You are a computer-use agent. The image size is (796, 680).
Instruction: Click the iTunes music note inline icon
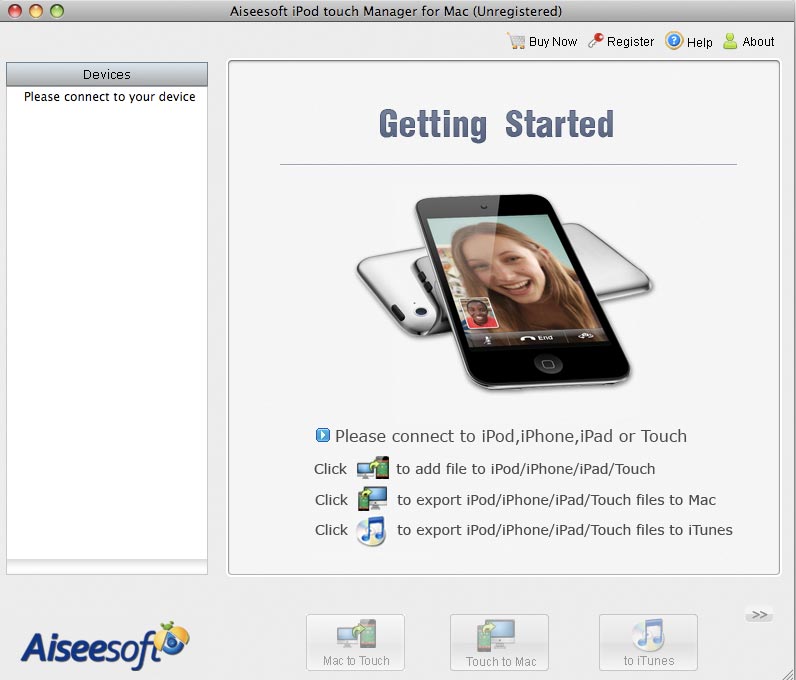coord(371,531)
